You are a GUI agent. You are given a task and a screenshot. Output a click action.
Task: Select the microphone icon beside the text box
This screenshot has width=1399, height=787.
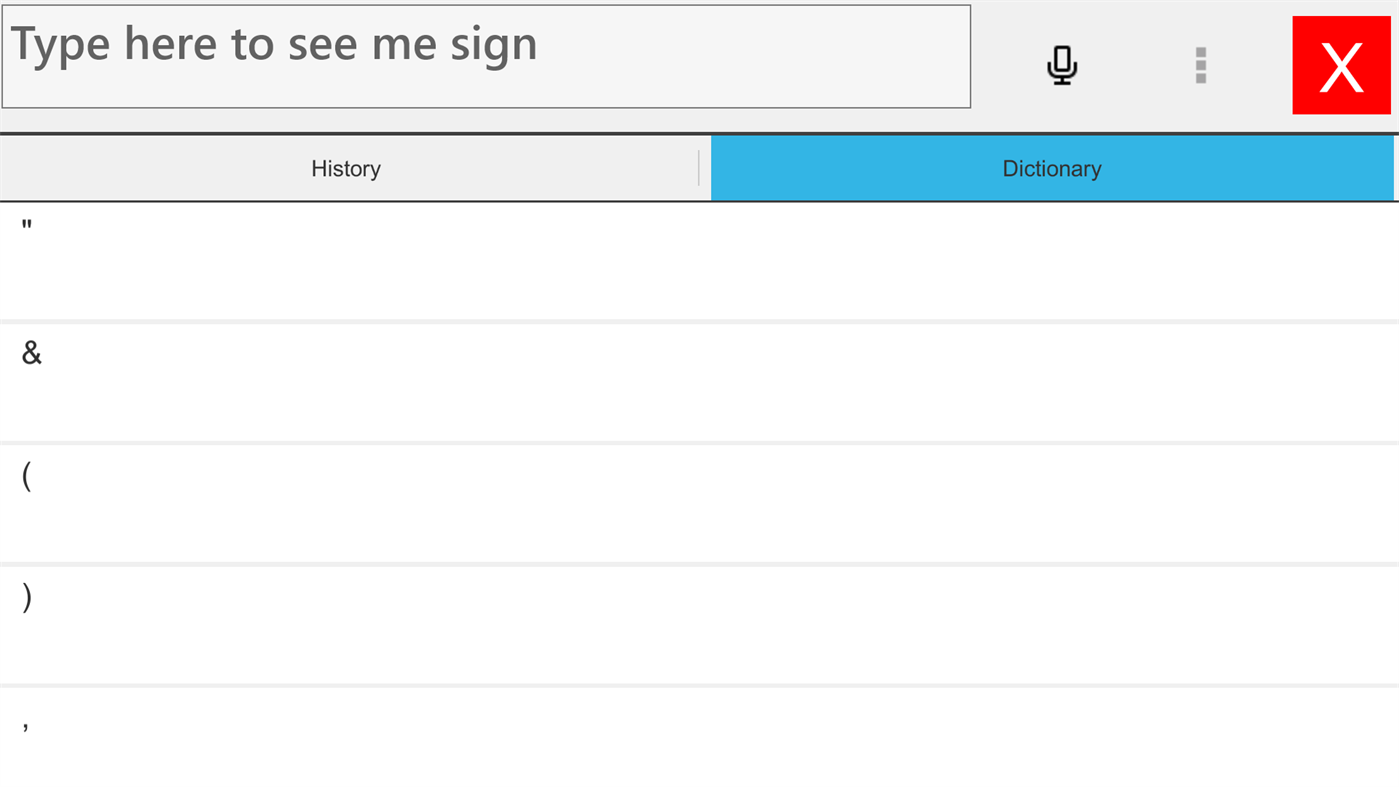point(1063,65)
